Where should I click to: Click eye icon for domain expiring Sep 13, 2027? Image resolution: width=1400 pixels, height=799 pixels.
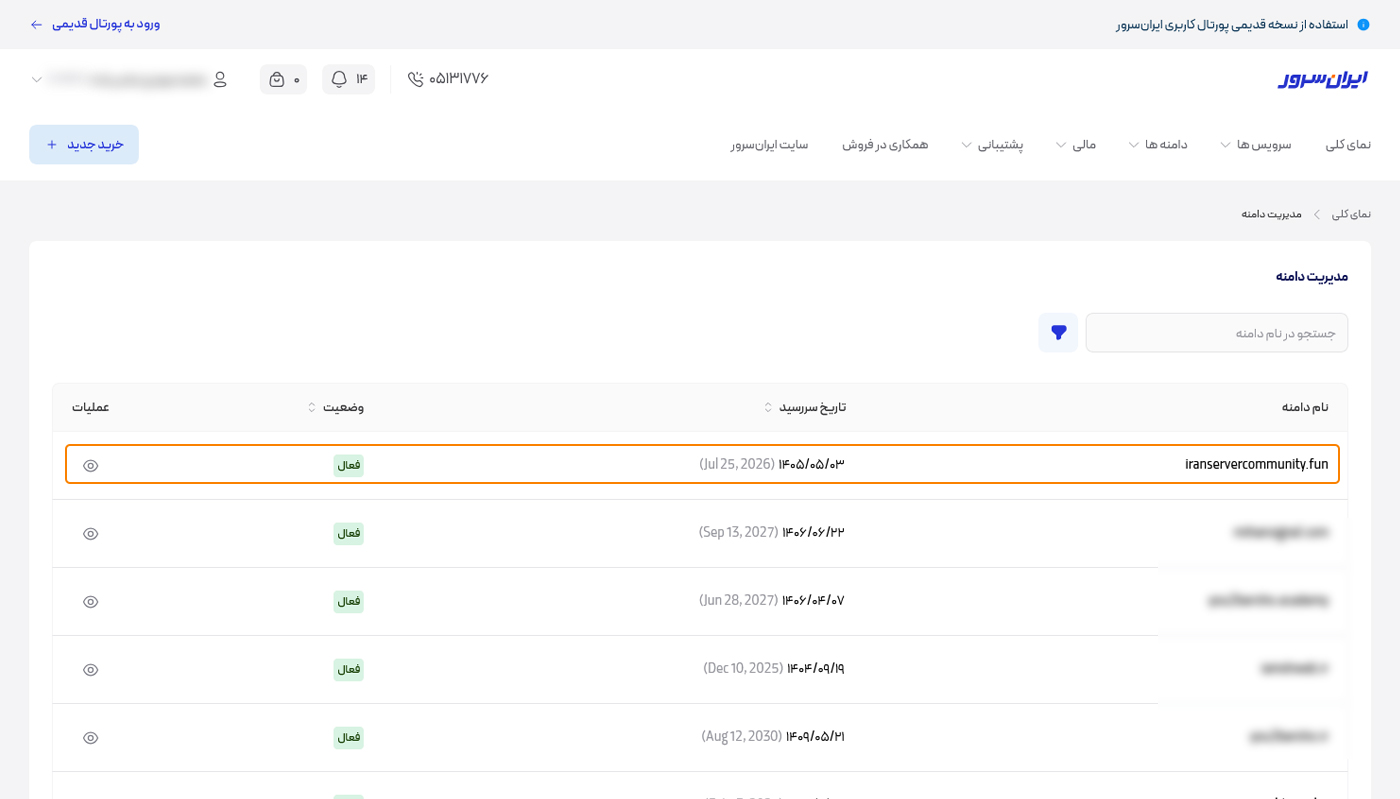click(91, 534)
